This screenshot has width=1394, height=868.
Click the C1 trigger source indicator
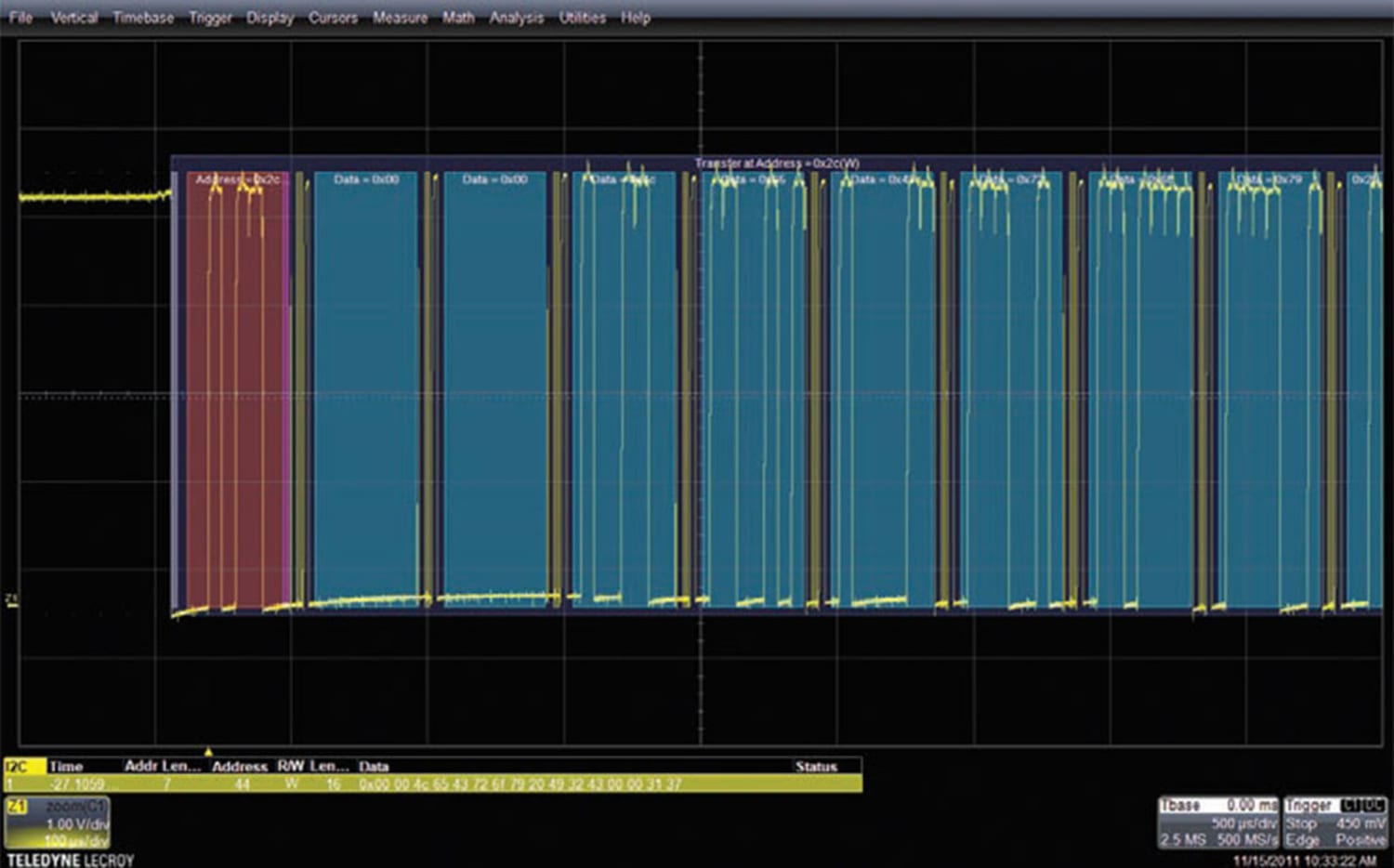pyautogui.click(x=1352, y=806)
